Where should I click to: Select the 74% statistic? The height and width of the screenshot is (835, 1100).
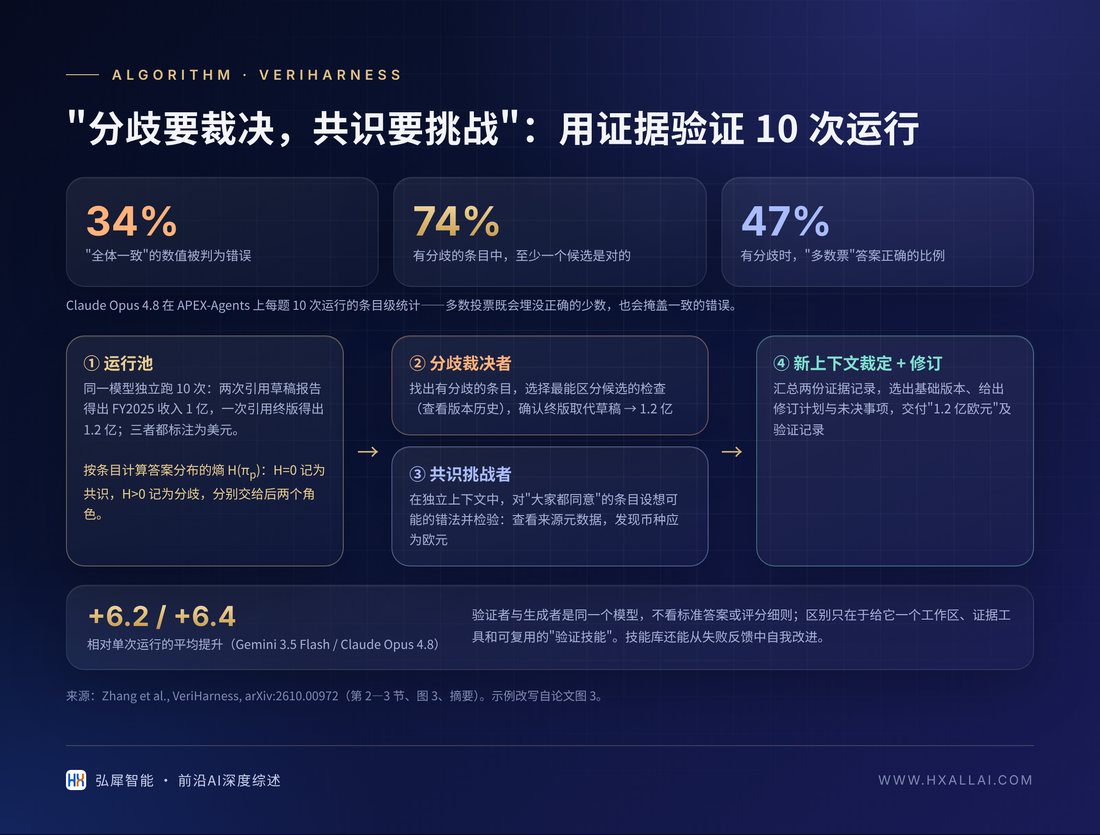[456, 221]
